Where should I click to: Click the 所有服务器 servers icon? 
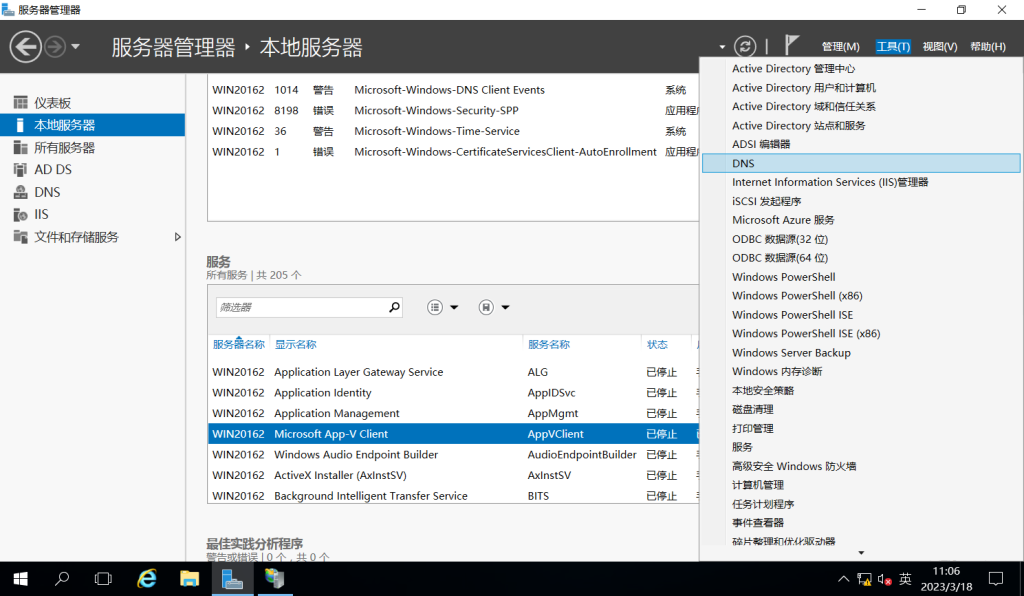(21, 148)
